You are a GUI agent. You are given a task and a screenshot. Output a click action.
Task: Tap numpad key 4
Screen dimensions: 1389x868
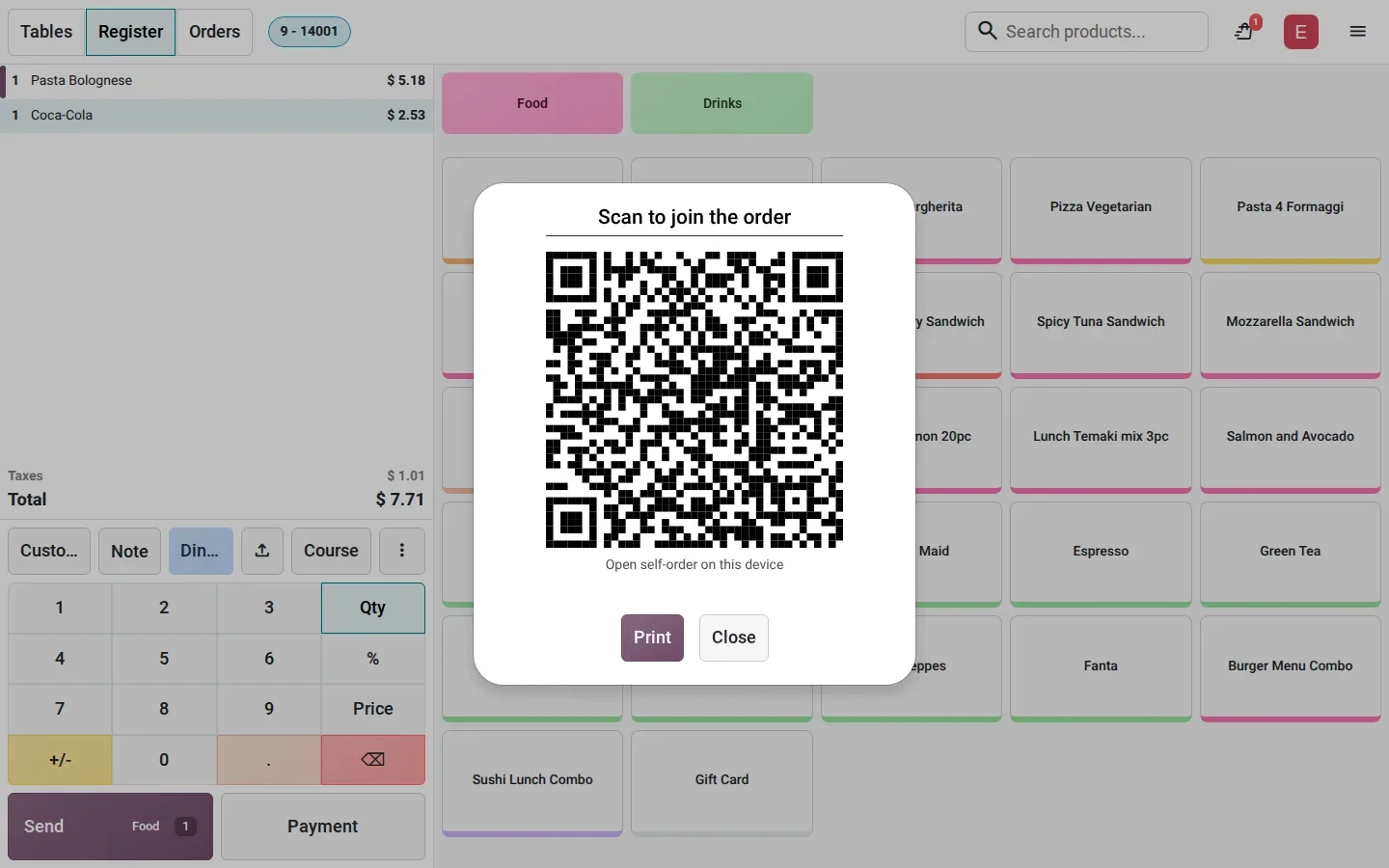click(x=60, y=659)
